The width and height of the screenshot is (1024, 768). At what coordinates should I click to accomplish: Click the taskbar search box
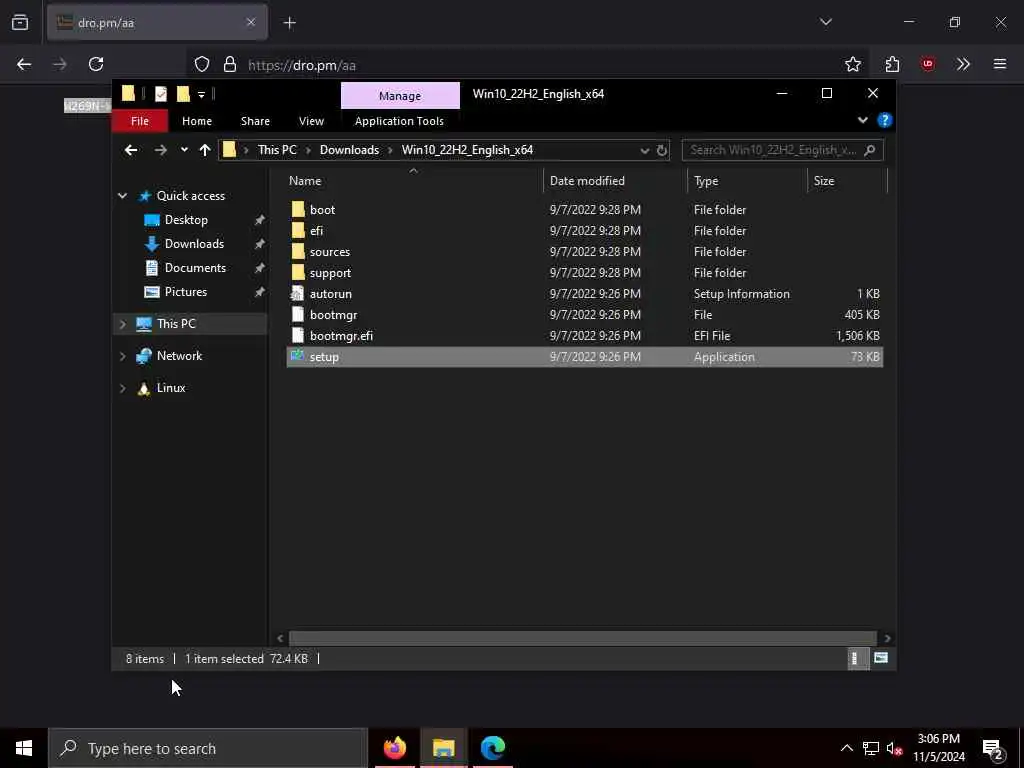(208, 748)
